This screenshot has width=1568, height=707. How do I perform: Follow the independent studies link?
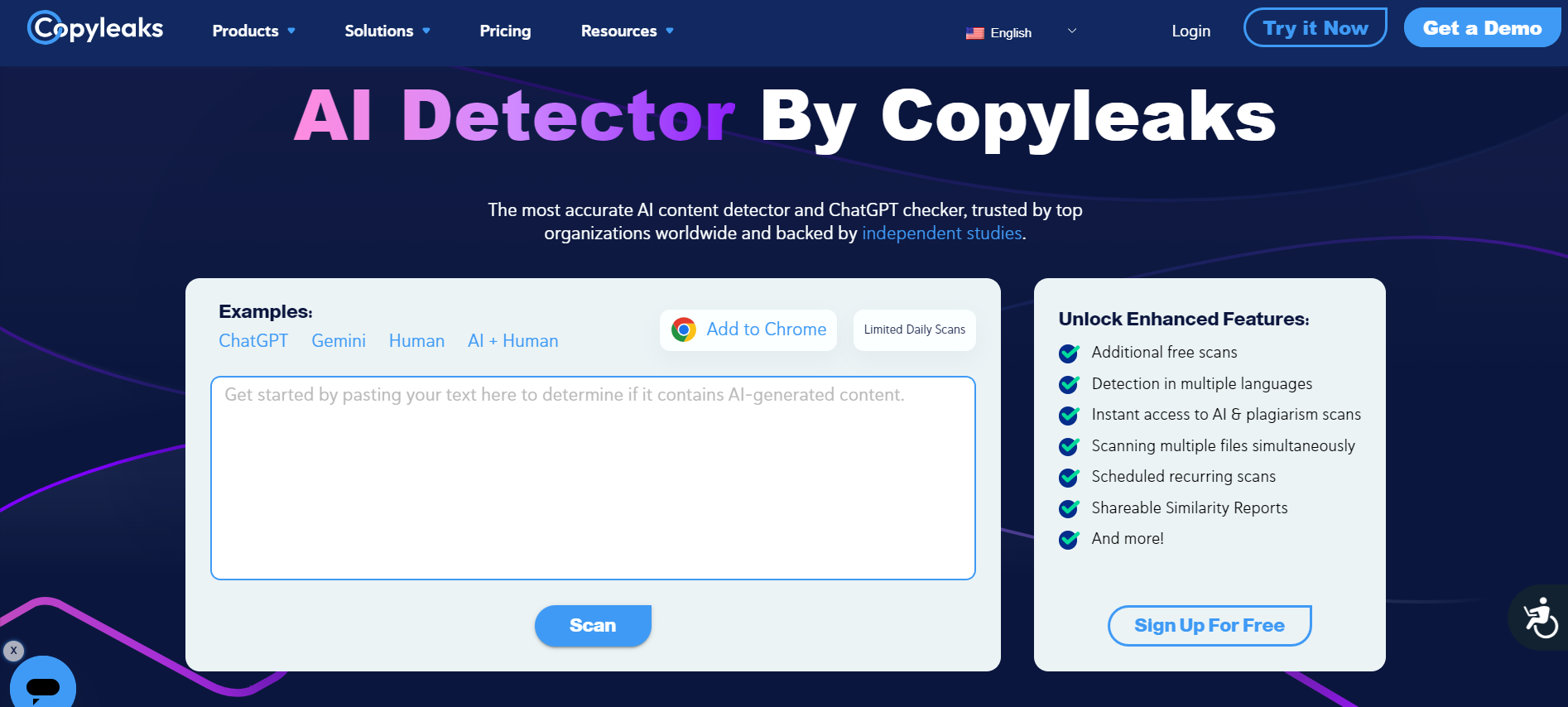coord(941,233)
